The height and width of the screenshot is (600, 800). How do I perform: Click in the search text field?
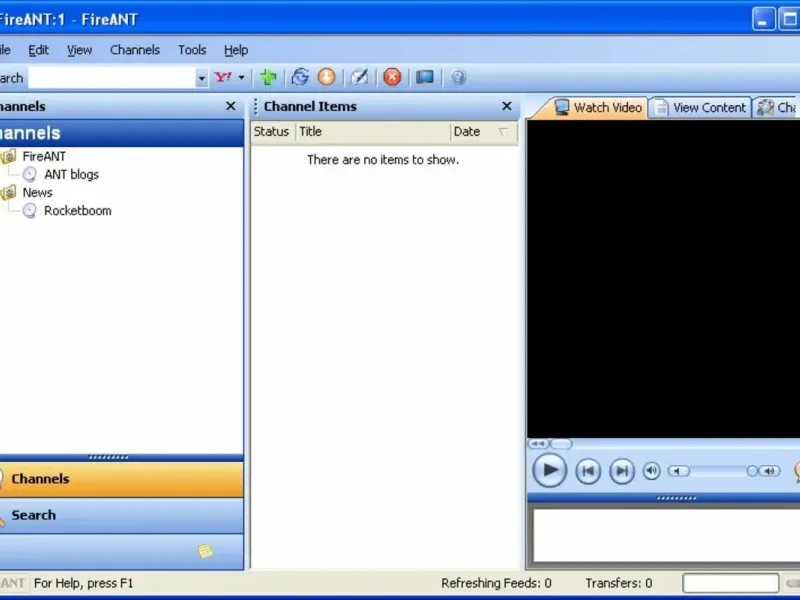(x=112, y=78)
